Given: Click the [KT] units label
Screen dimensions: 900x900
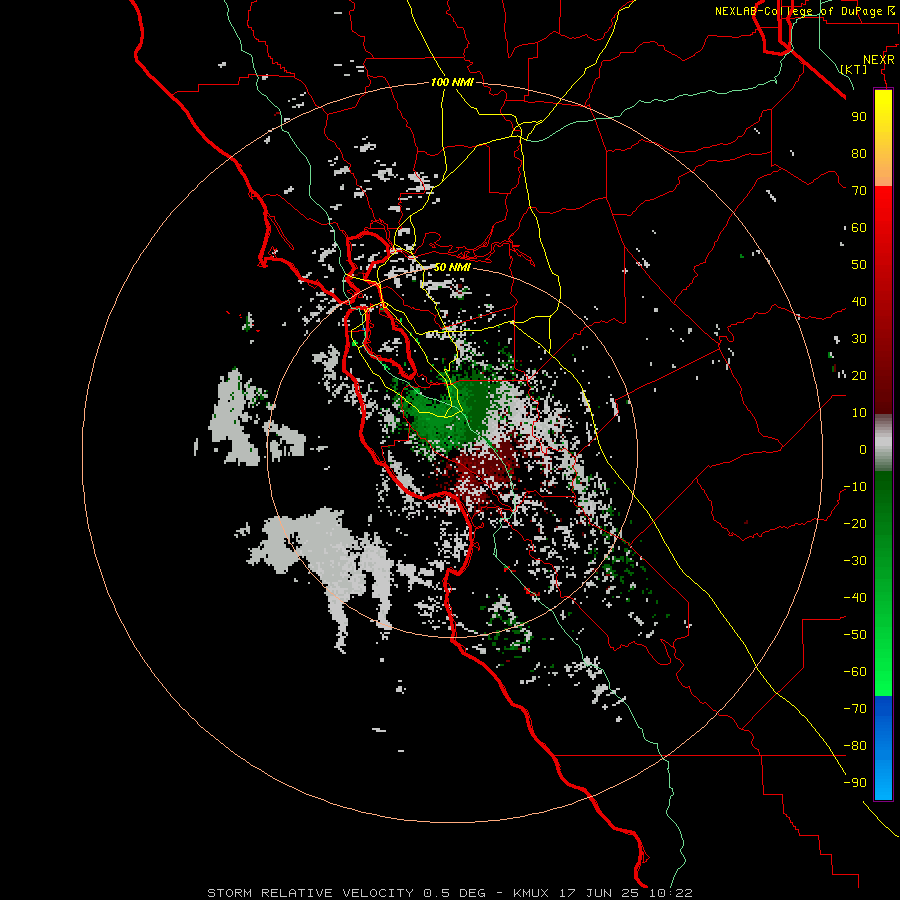Looking at the screenshot, I should [x=853, y=69].
